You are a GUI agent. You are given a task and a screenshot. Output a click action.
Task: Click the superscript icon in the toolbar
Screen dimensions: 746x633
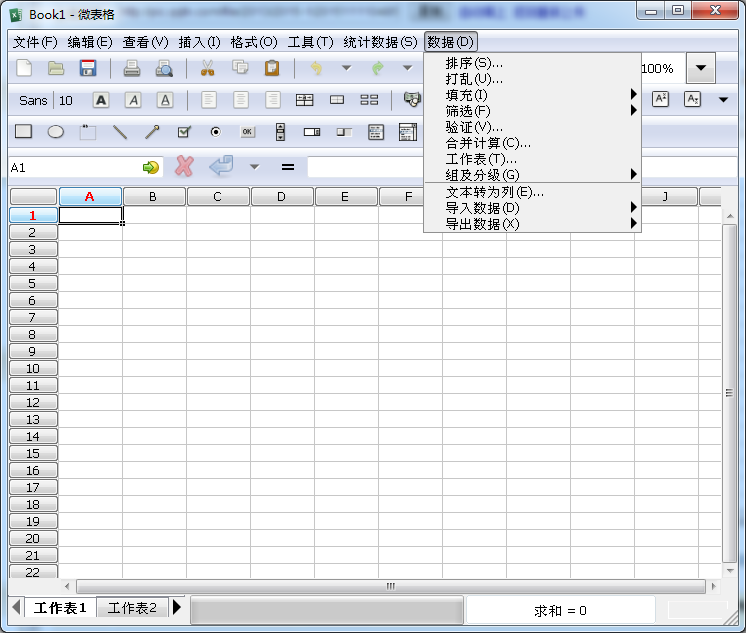coord(660,99)
